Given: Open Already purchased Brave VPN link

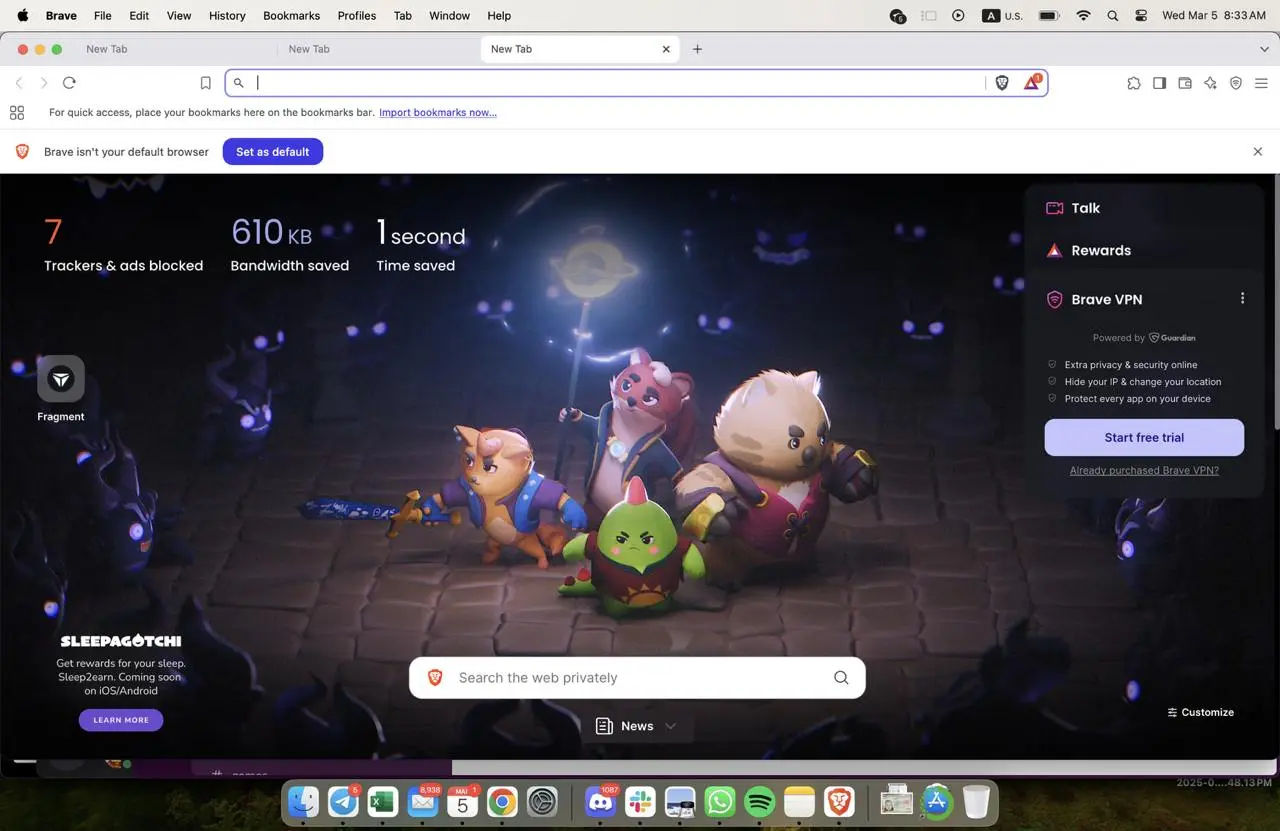Looking at the screenshot, I should [1144, 470].
